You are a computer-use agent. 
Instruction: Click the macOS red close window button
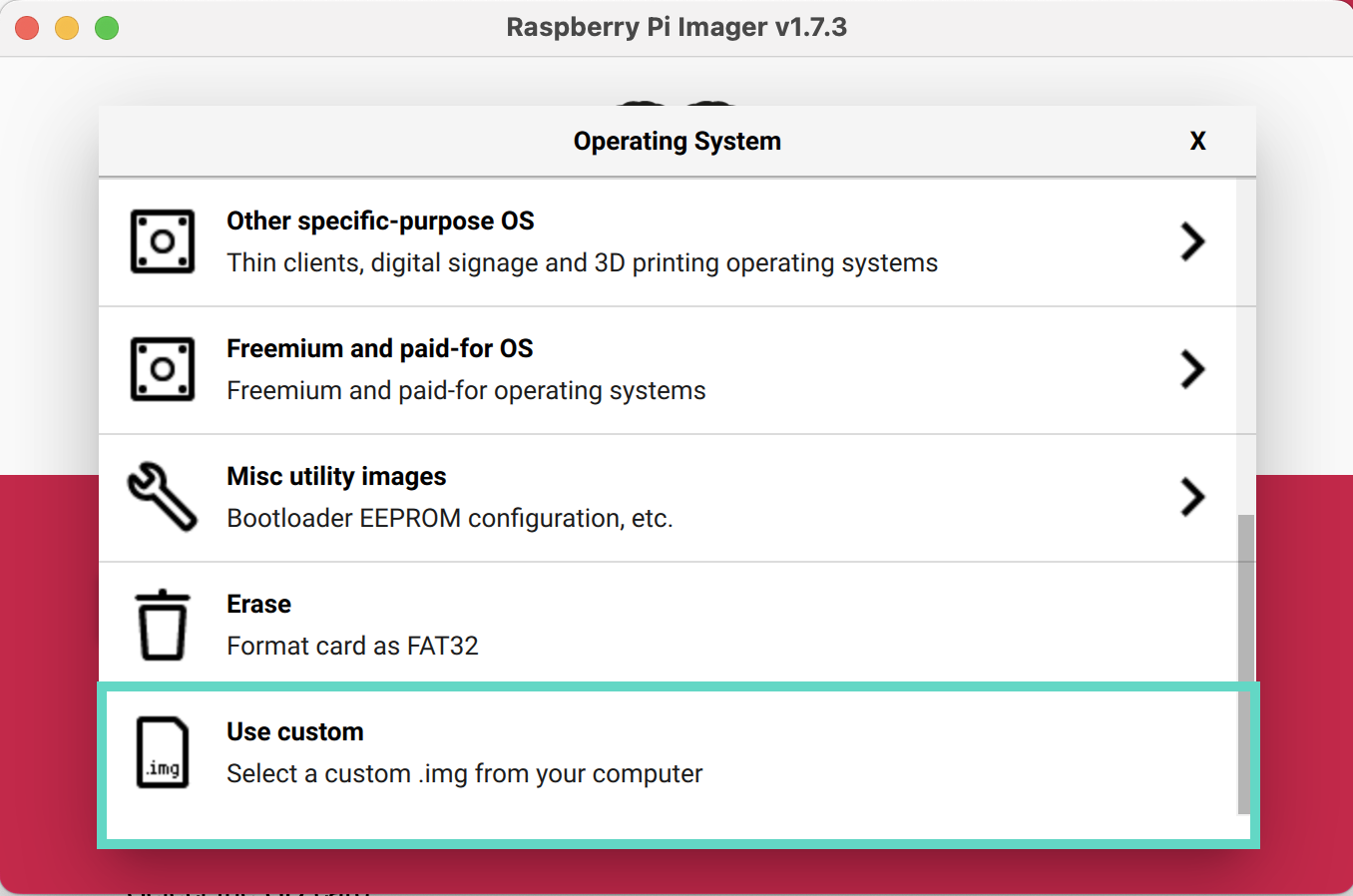point(28,28)
